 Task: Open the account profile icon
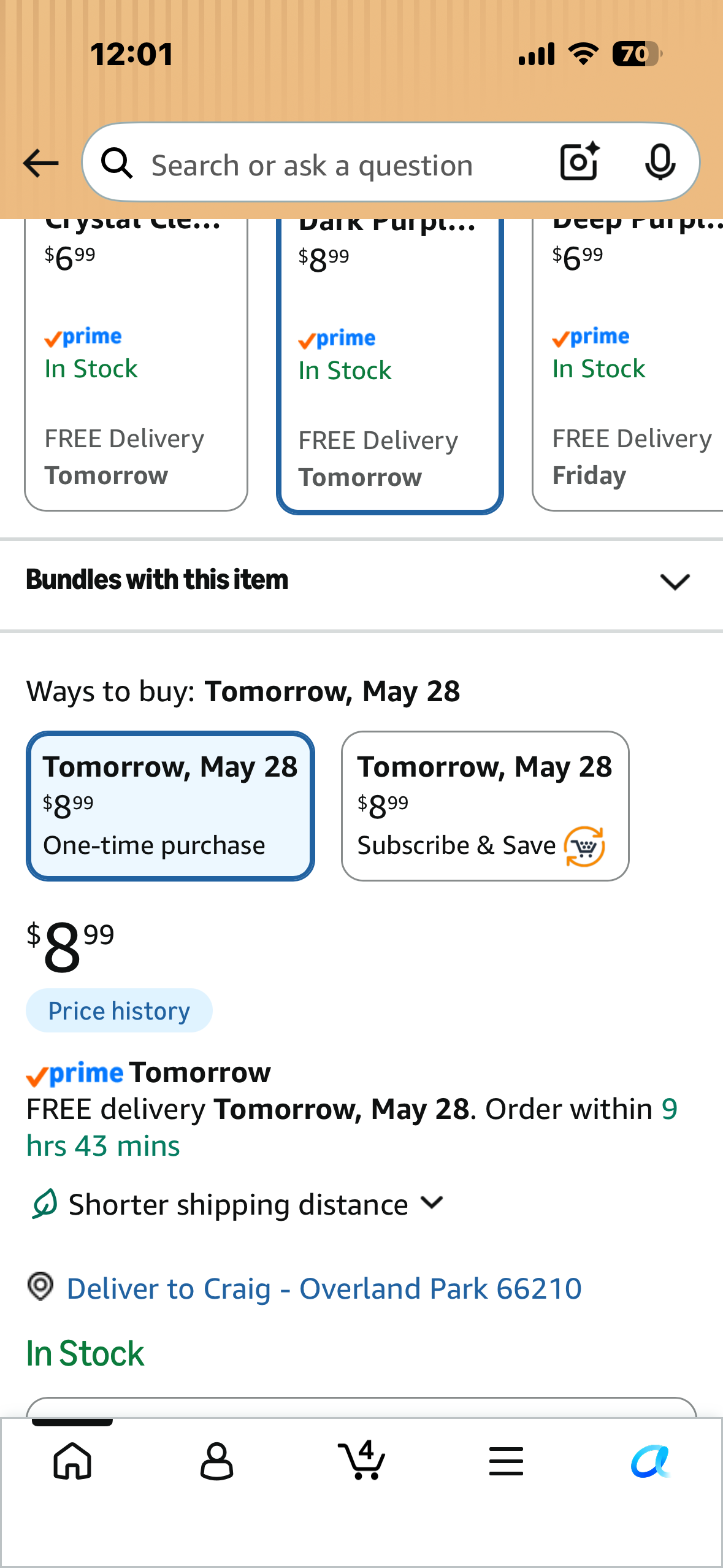tap(216, 1461)
